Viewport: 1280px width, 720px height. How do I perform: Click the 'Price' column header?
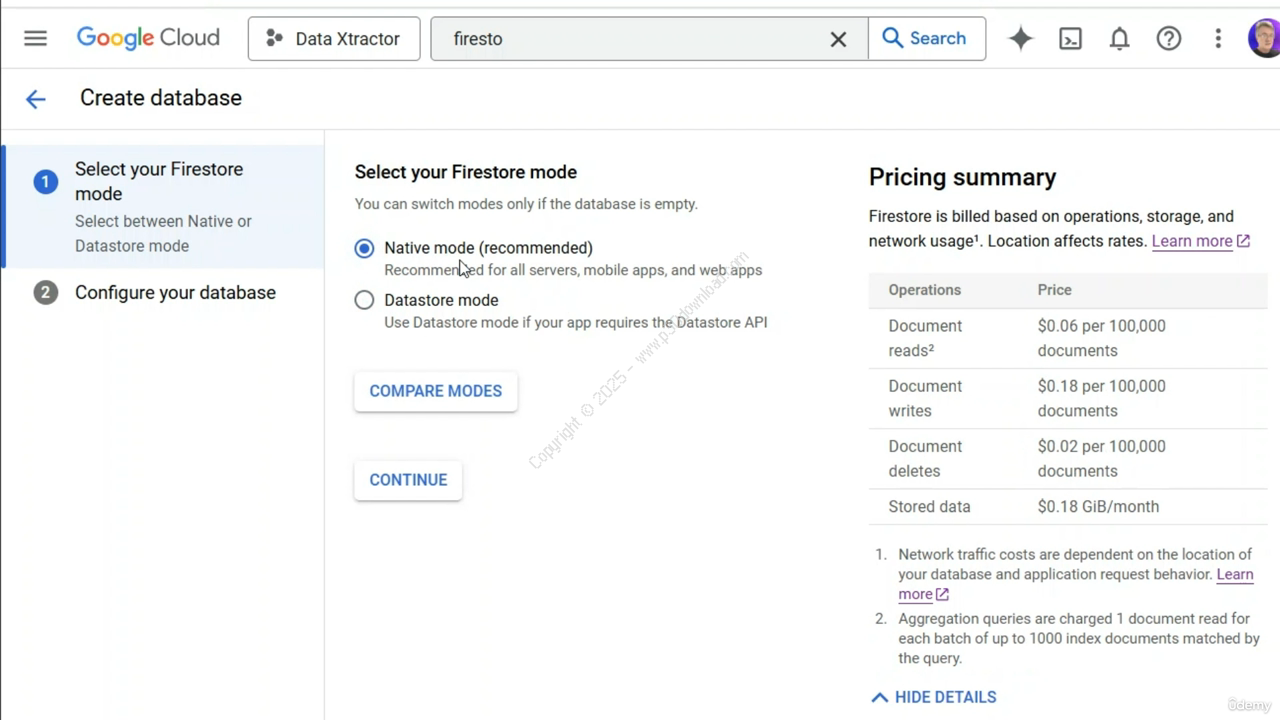(1054, 290)
